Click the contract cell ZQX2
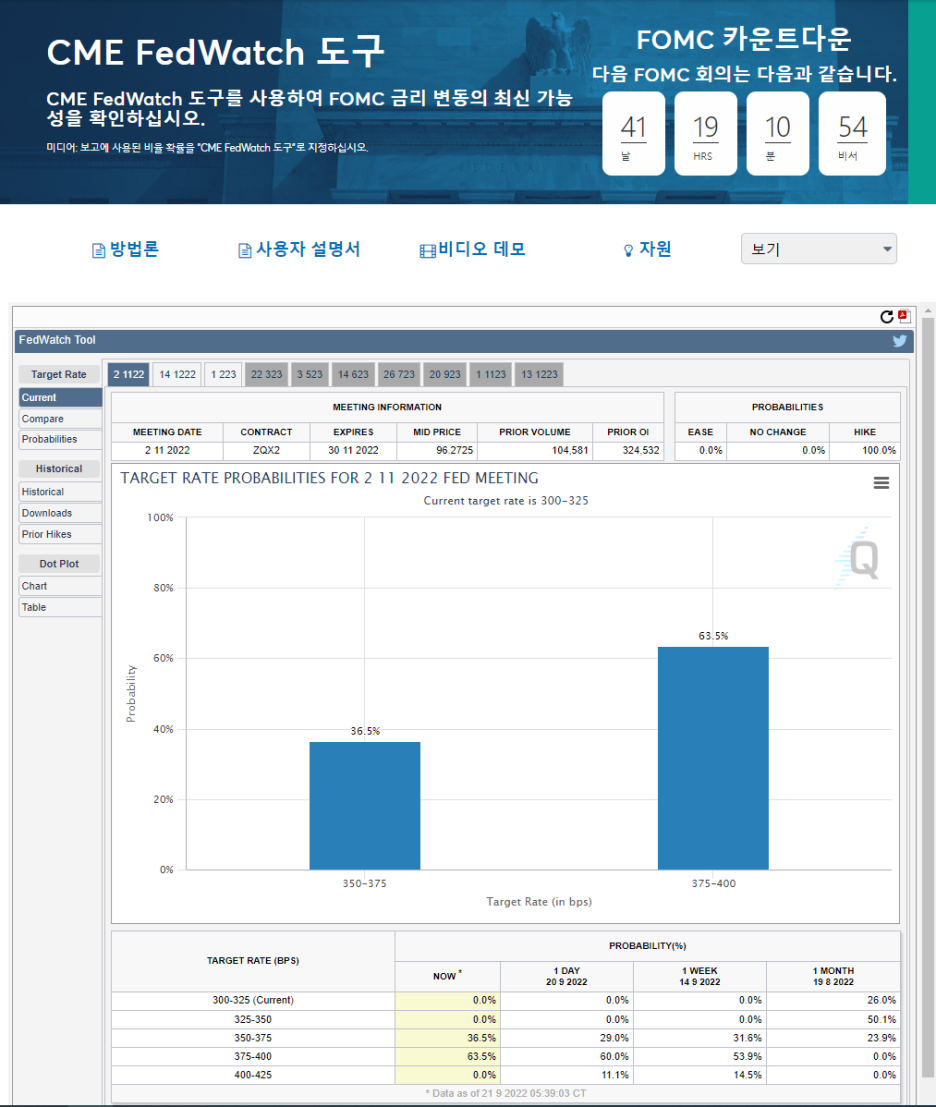The image size is (936, 1107). 266,450
